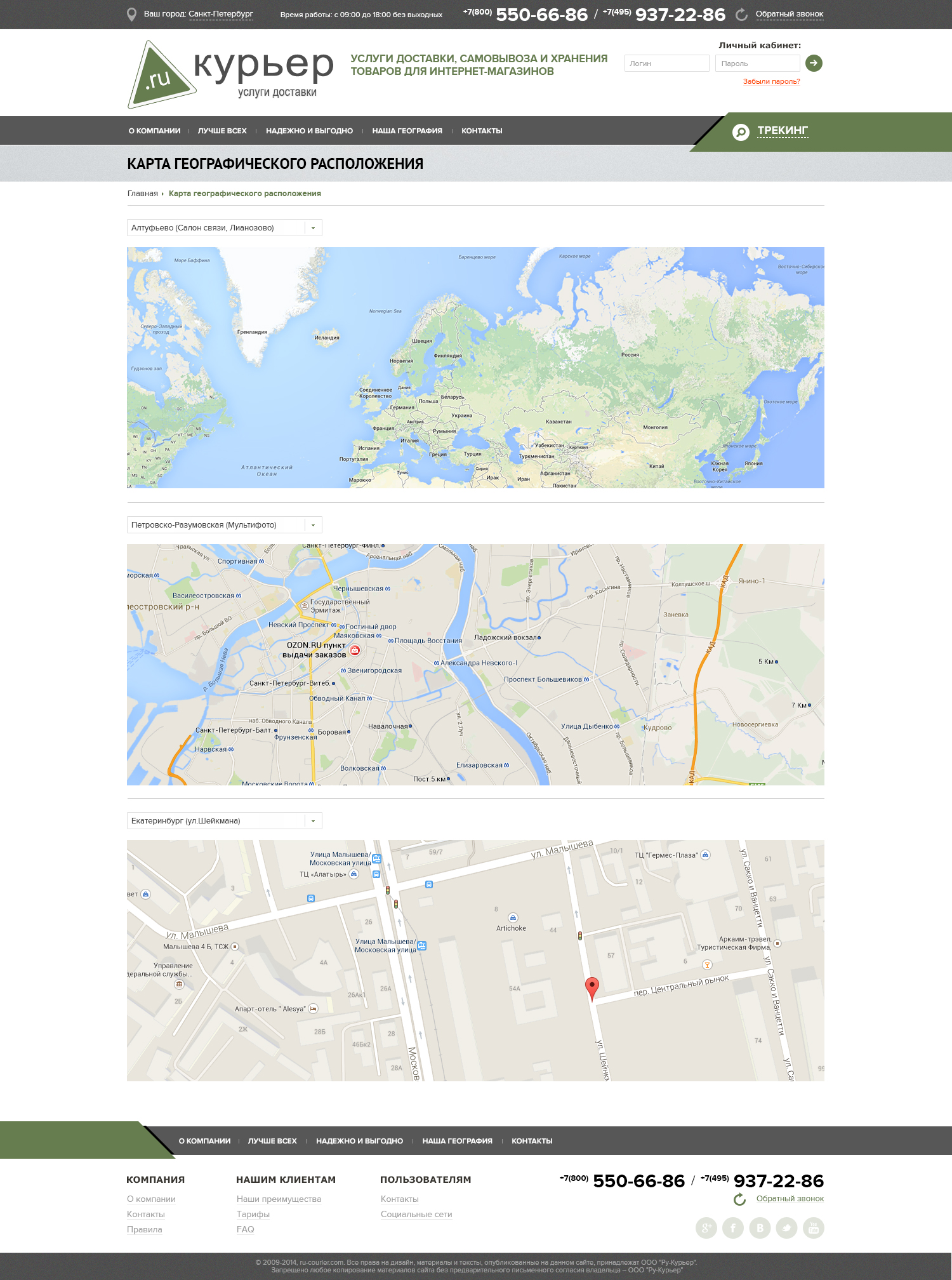This screenshot has width=952, height=1280.
Task: Click the Забыли пароль? link
Action: click(x=771, y=81)
